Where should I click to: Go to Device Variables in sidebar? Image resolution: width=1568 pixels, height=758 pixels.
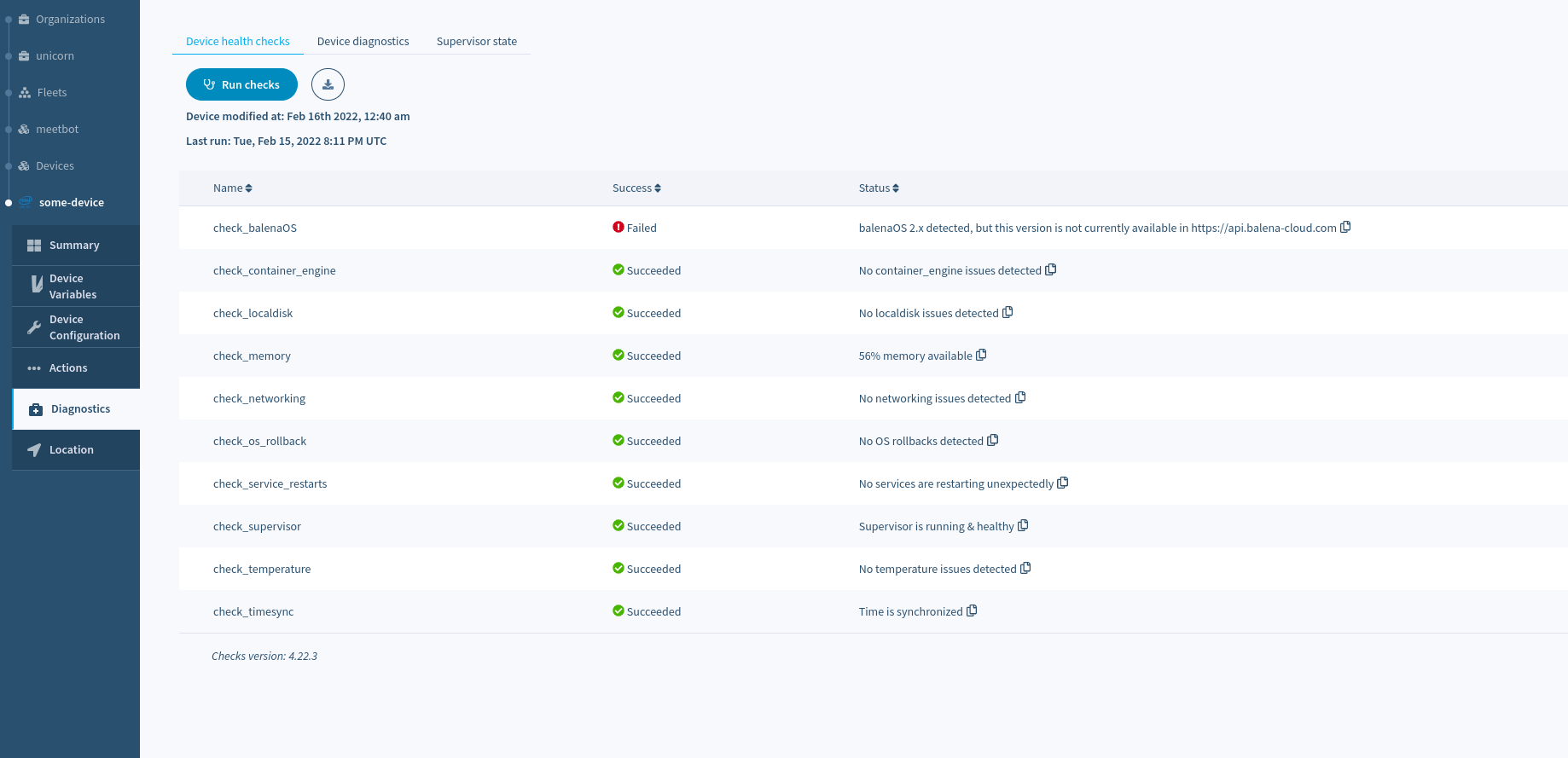coord(73,286)
